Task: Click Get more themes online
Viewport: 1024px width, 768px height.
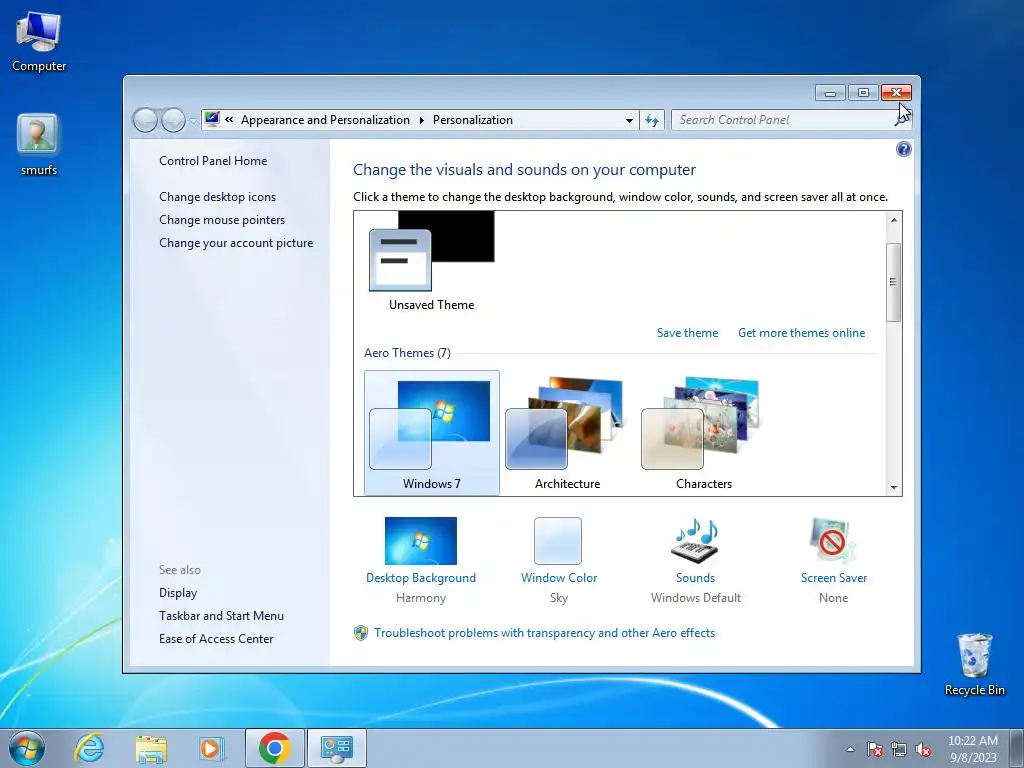Action: pyautogui.click(x=801, y=332)
